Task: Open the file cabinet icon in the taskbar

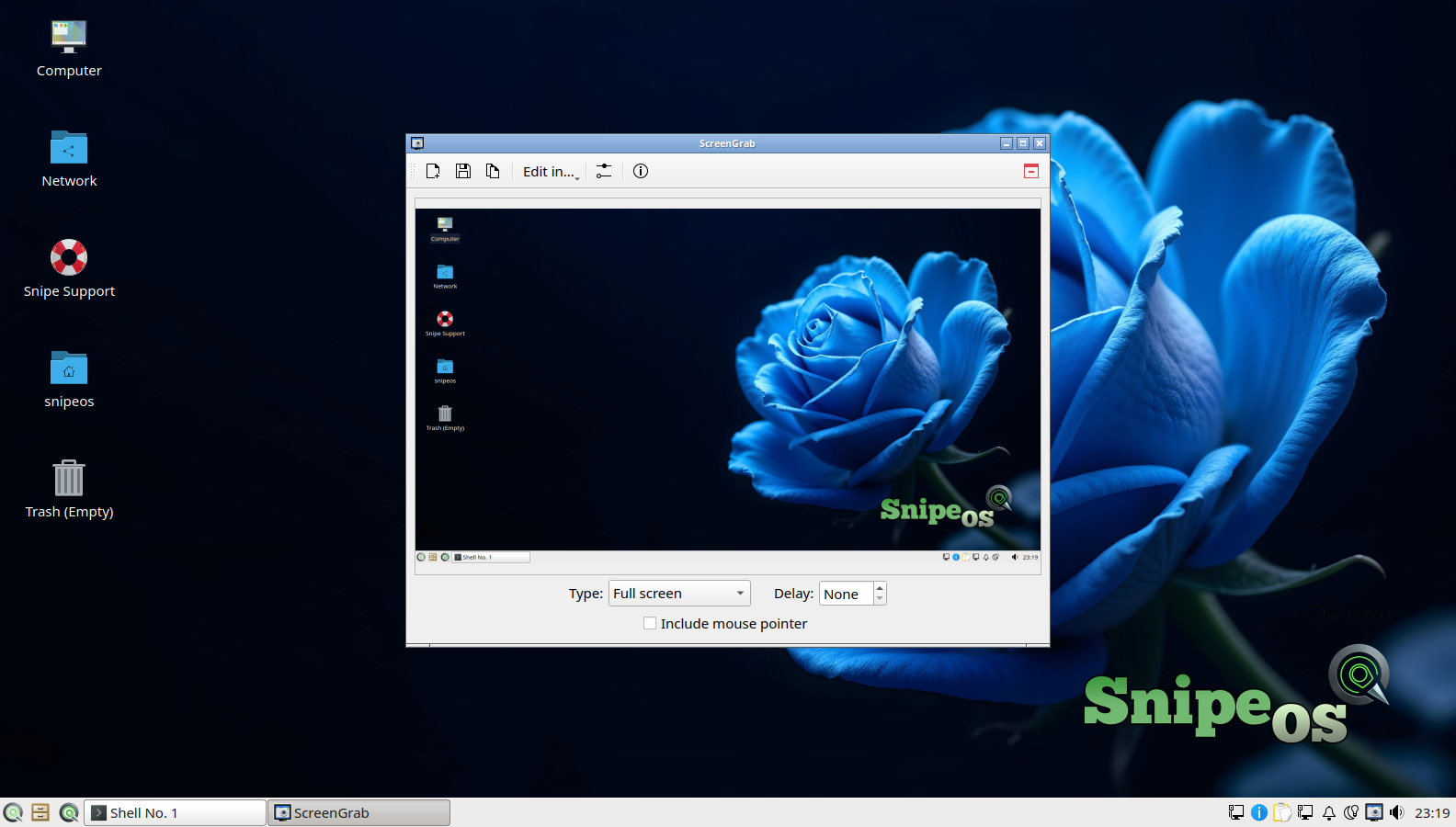Action: click(x=40, y=812)
